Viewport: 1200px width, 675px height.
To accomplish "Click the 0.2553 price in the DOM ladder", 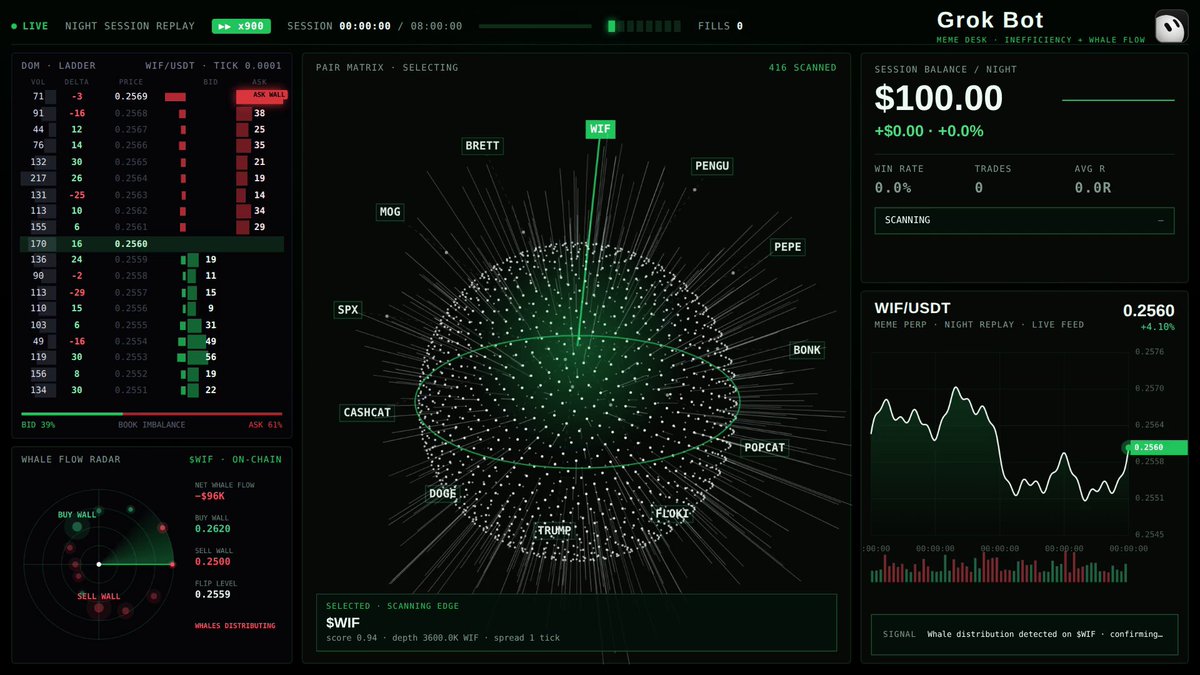I will [131, 357].
